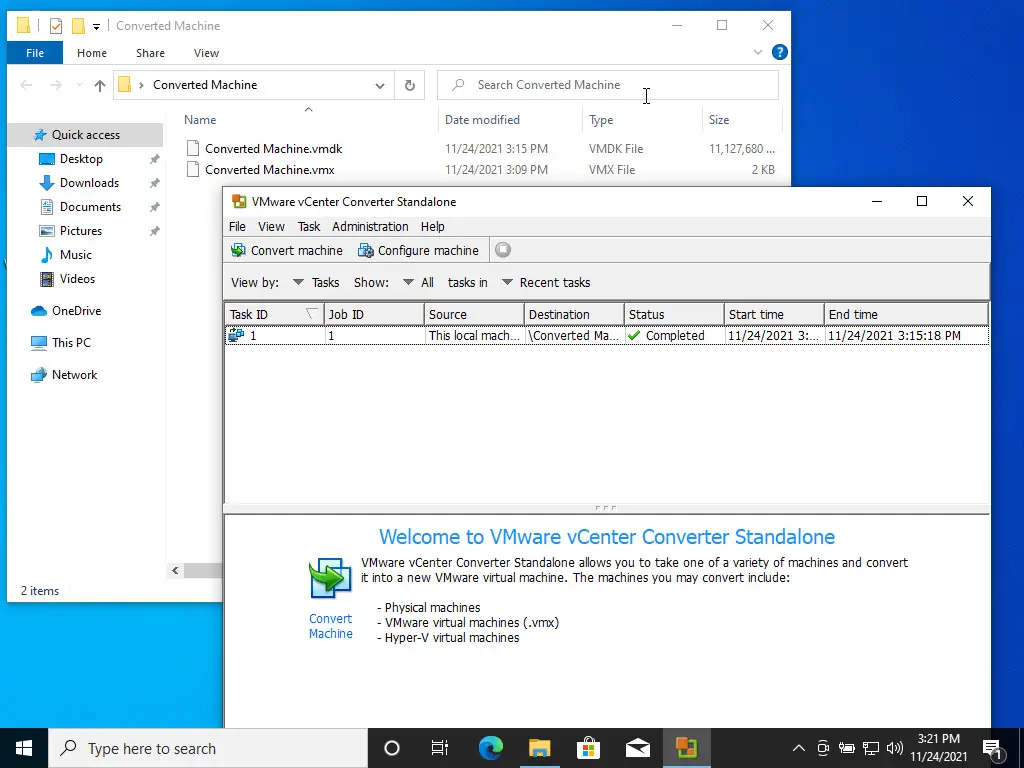Screen dimensions: 1024x768
Task: Open Pictures in the navigation pane
Action: tap(81, 231)
